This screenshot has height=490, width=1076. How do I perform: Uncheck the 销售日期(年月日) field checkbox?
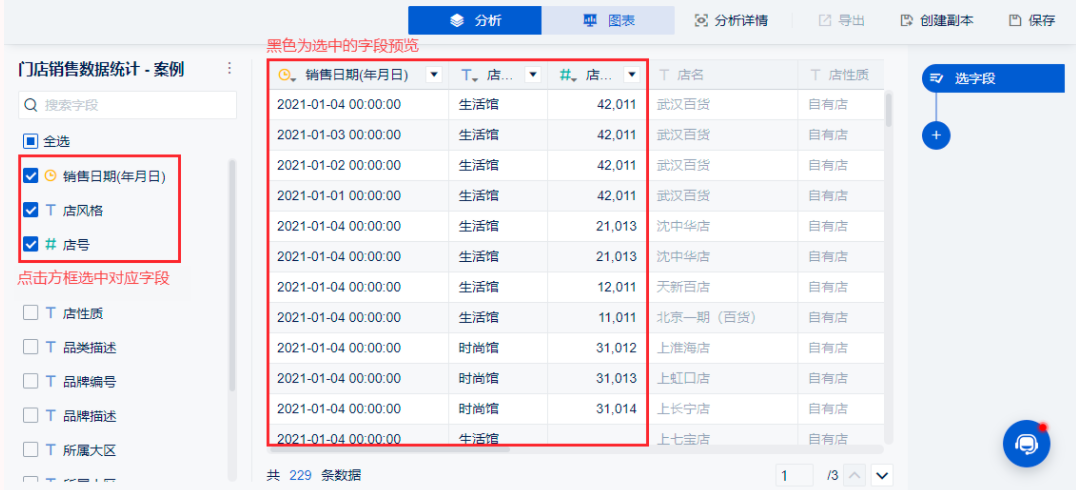(30, 176)
